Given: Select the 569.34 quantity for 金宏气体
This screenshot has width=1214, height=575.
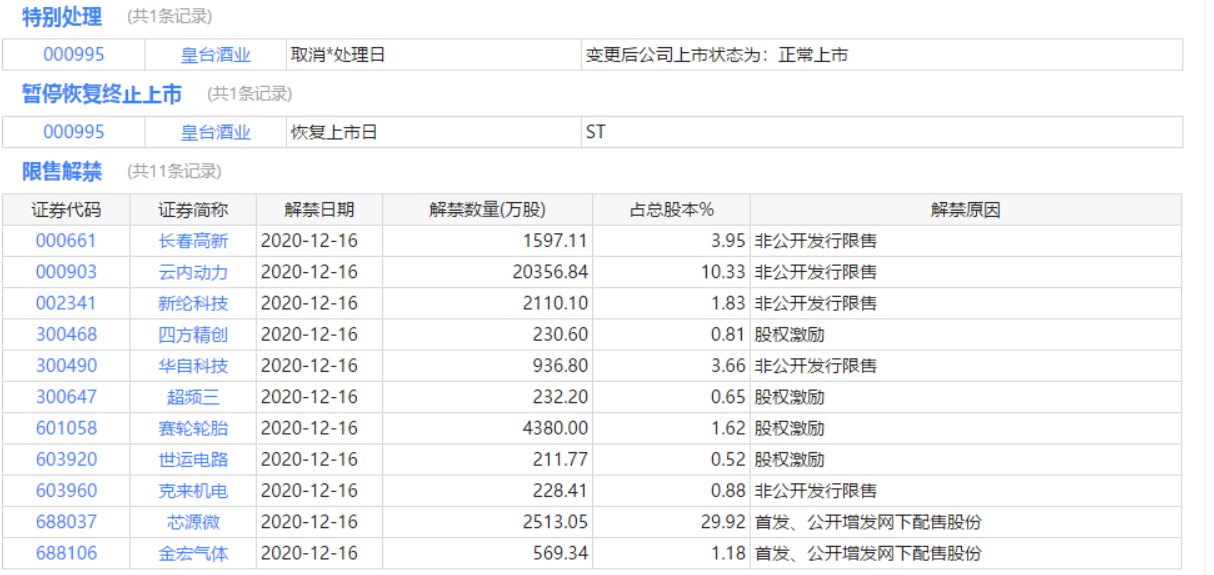Looking at the screenshot, I should tap(560, 553).
